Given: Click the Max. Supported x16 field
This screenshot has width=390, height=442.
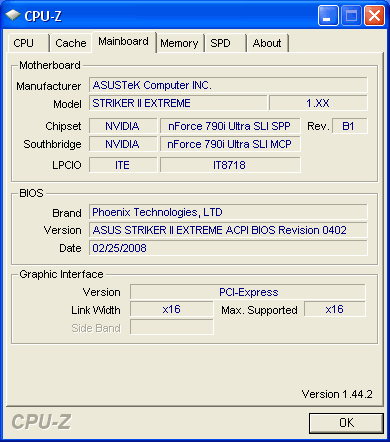Looking at the screenshot, I should [335, 309].
